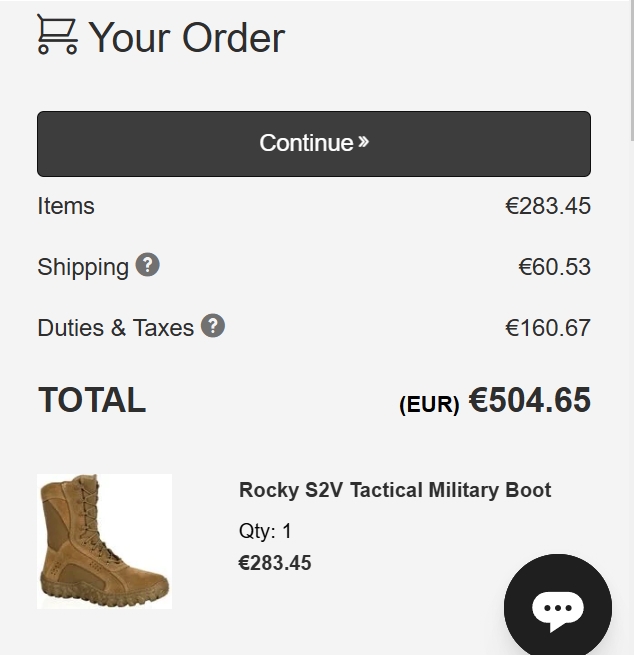Click the Duties & Taxes label
634x655 pixels.
[115, 328]
